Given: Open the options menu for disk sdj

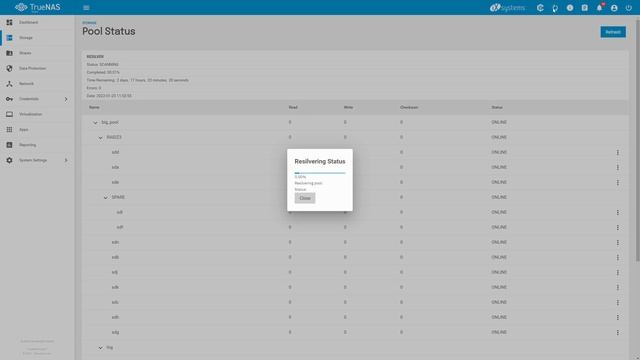Looking at the screenshot, I should (x=618, y=272).
